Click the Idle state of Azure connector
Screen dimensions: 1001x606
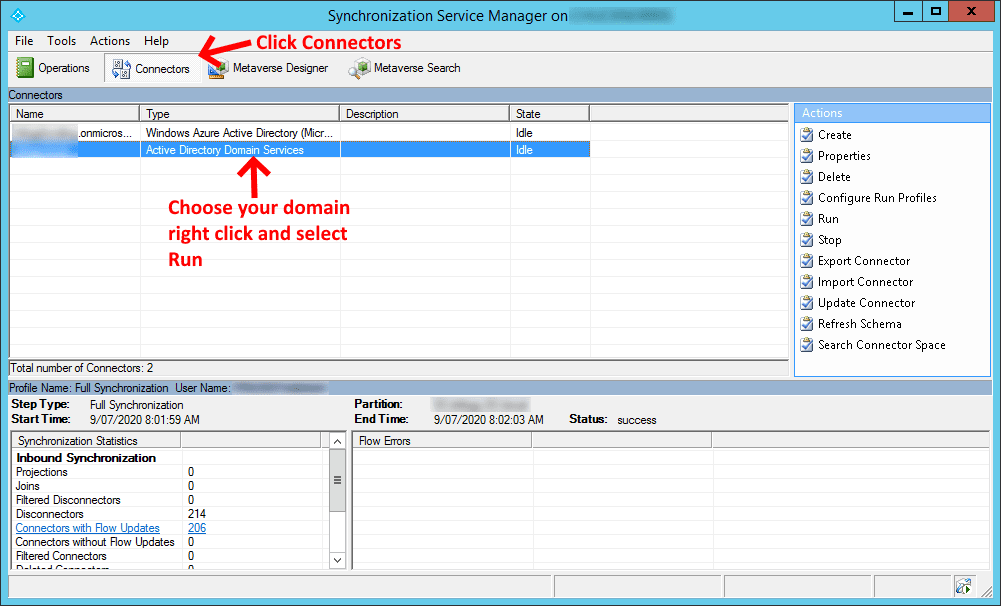(523, 133)
